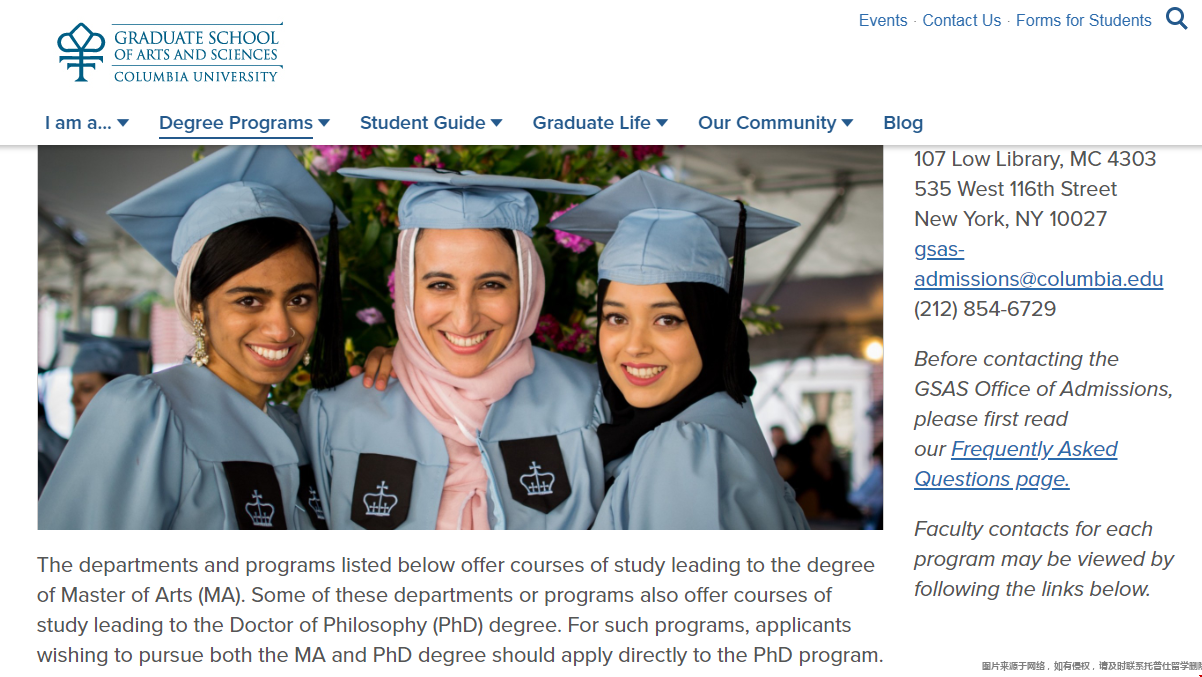The height and width of the screenshot is (677, 1202).
Task: Expand the Graduate Life dropdown arrow
Action: (662, 123)
